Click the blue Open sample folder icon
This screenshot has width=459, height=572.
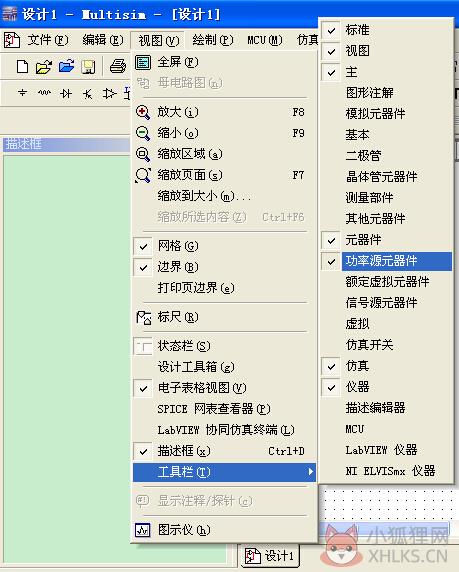point(66,67)
